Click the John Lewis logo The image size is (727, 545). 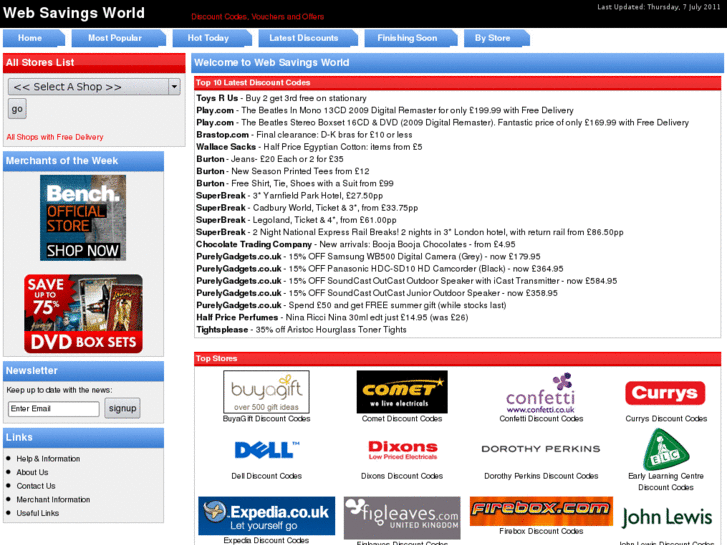point(667,517)
